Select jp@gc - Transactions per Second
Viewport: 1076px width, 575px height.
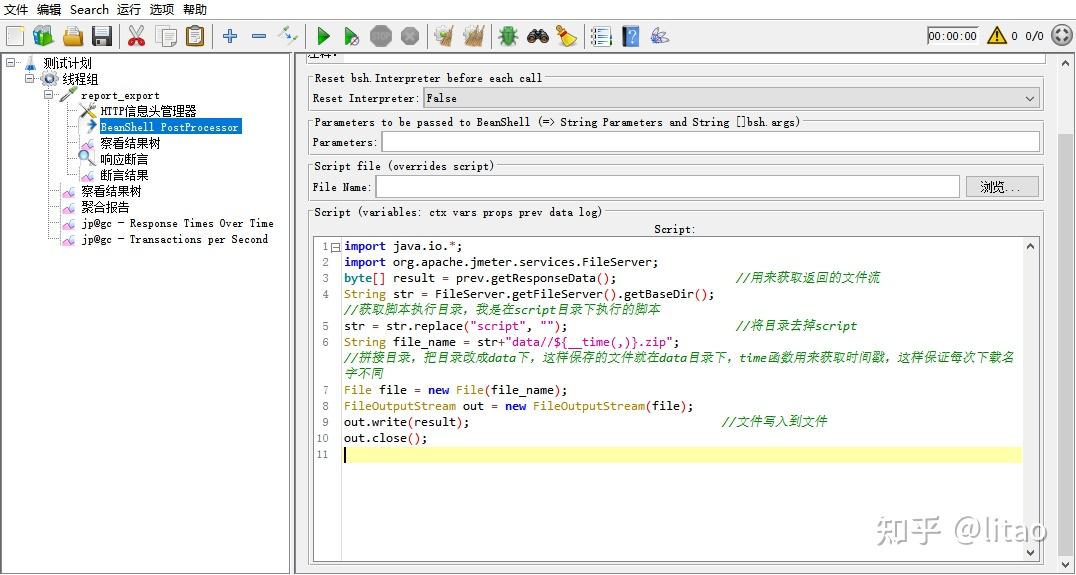(x=174, y=239)
